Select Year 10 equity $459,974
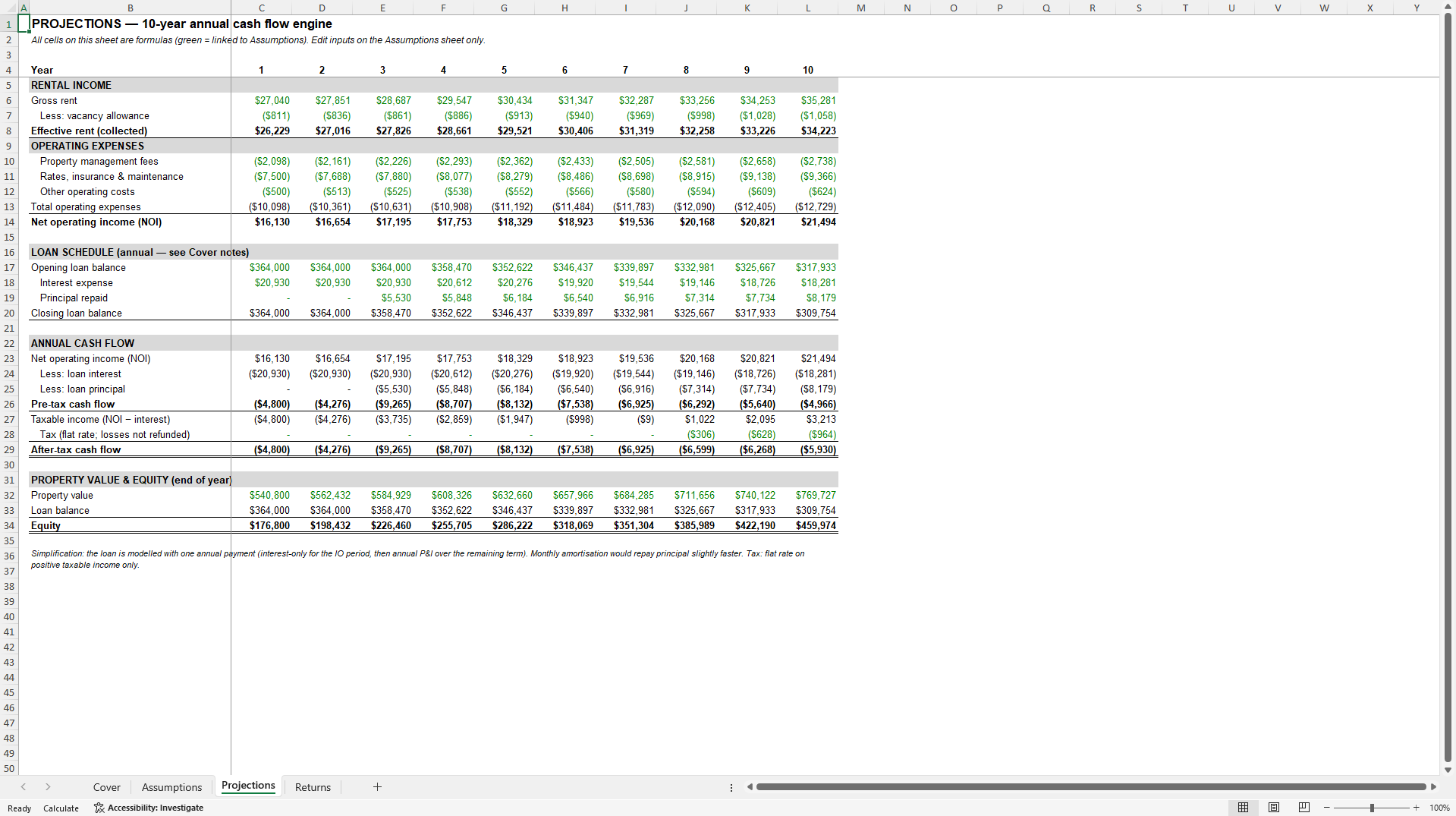Image resolution: width=1456 pixels, height=816 pixels. (808, 525)
